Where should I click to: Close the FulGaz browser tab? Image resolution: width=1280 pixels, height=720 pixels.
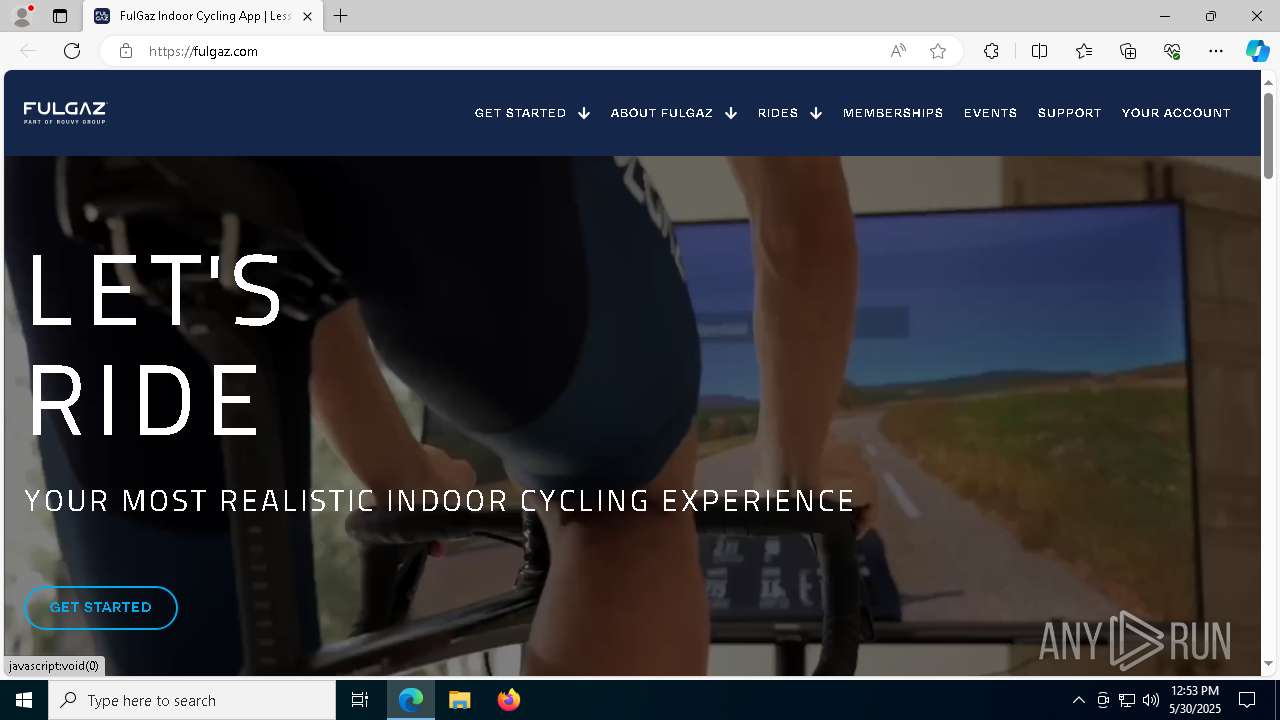(307, 16)
